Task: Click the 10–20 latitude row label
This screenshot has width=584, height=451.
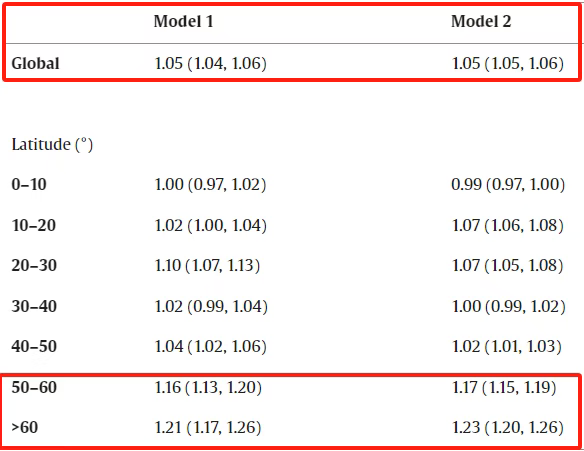Action: (x=34, y=225)
